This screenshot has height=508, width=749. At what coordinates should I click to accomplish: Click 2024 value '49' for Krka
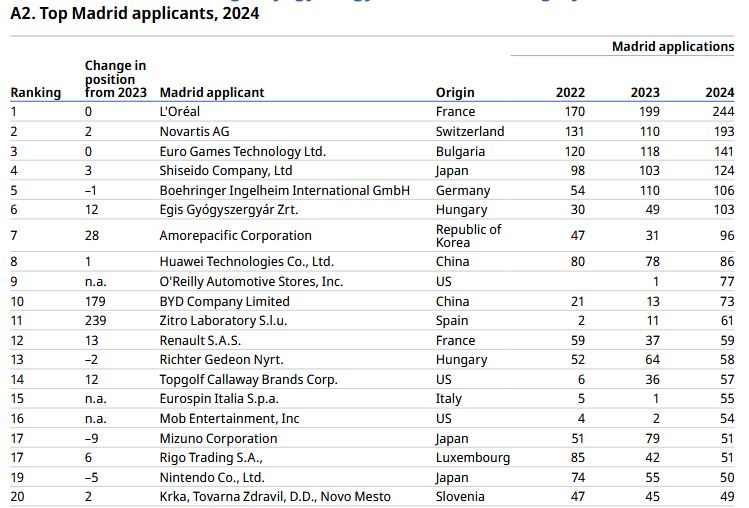(x=727, y=497)
